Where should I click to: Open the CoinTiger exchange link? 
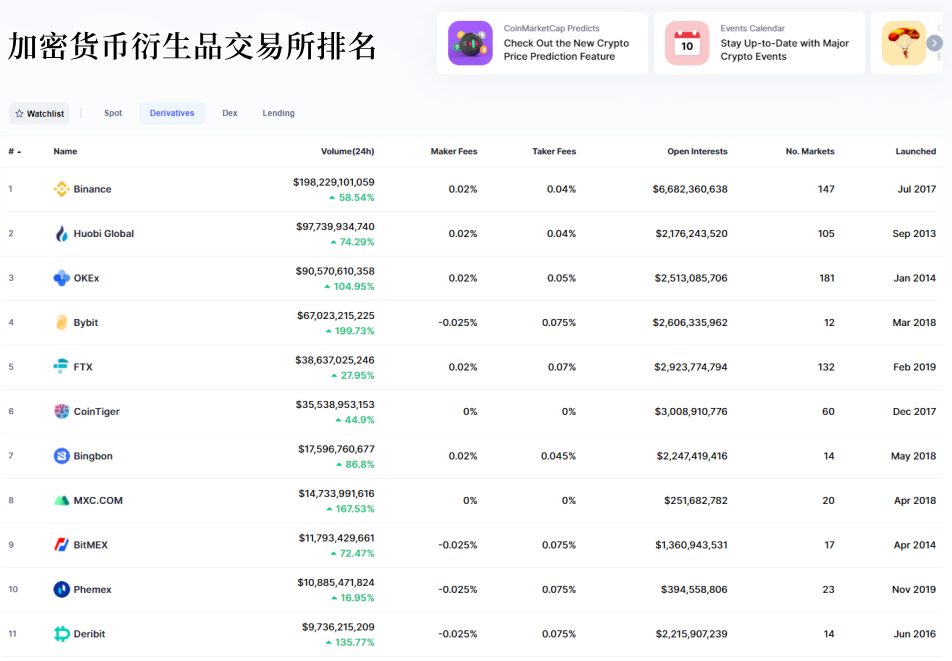[97, 411]
